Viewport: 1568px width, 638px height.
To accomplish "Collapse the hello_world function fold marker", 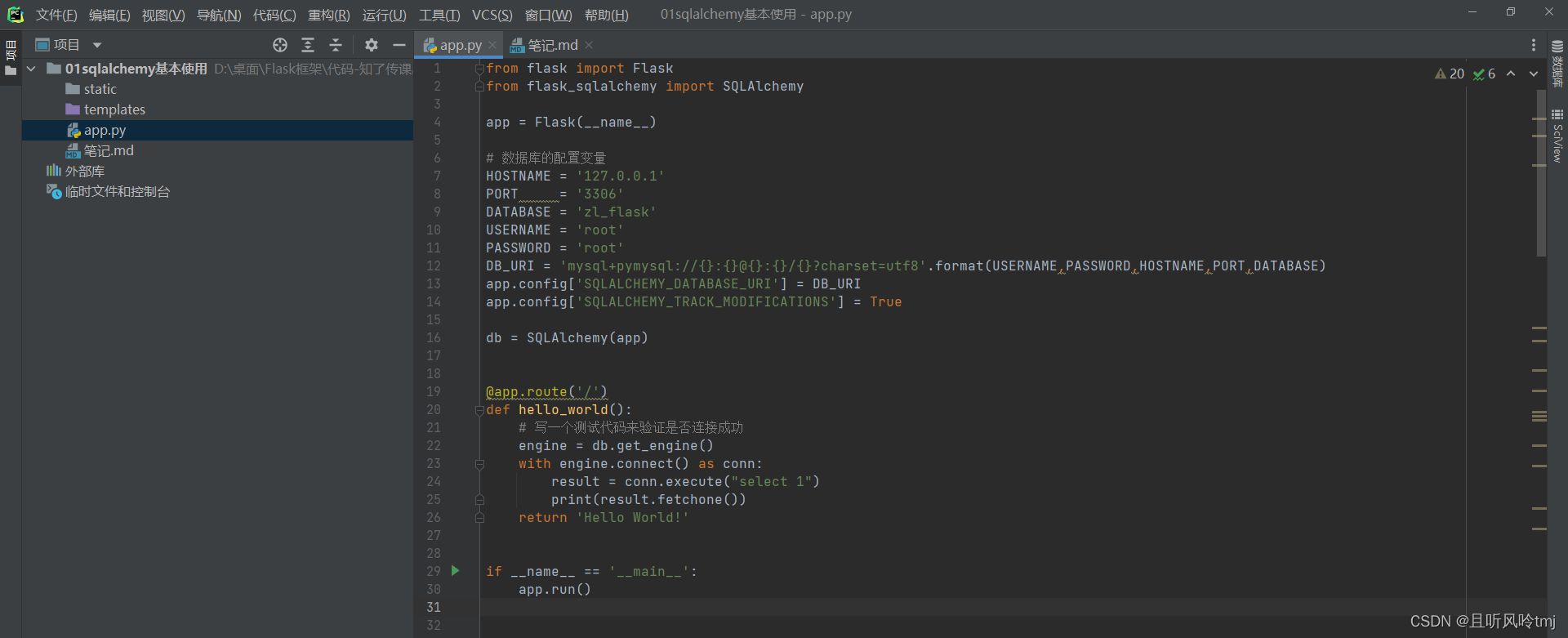I will (480, 410).
